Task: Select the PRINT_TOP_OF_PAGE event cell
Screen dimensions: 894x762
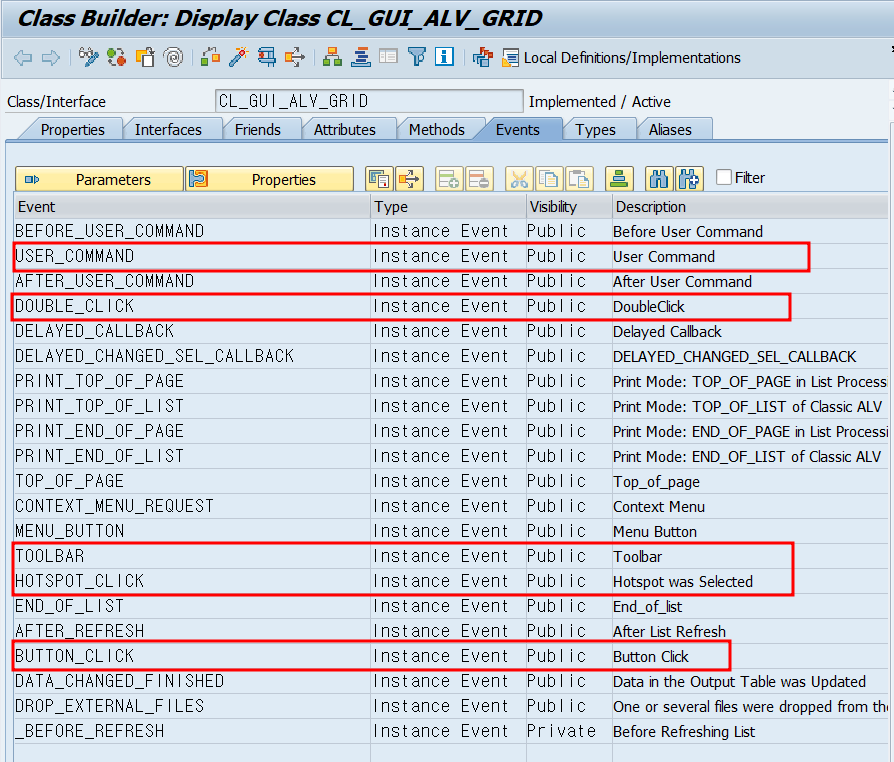Action: coord(192,381)
